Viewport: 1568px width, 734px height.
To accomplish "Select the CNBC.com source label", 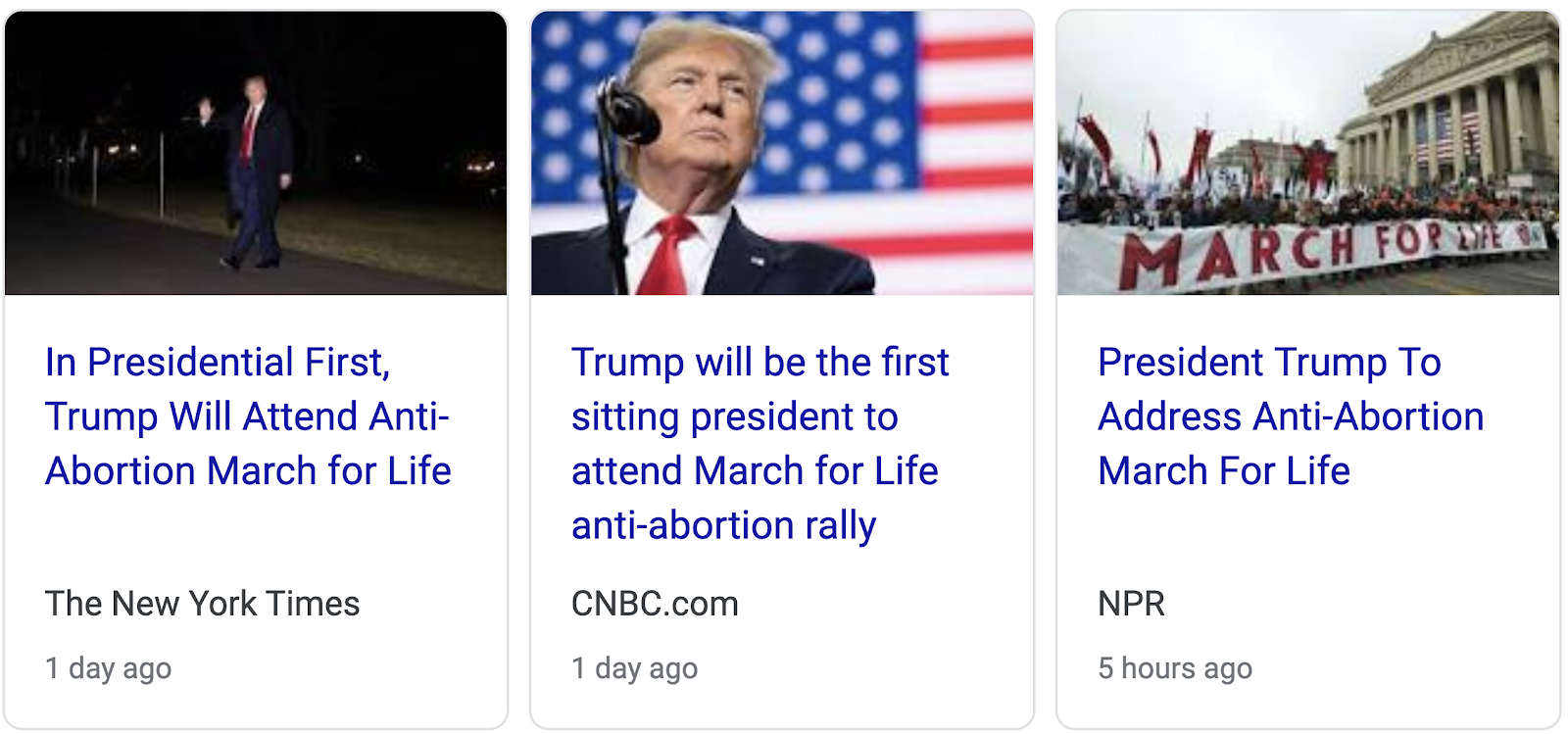I will pos(655,604).
